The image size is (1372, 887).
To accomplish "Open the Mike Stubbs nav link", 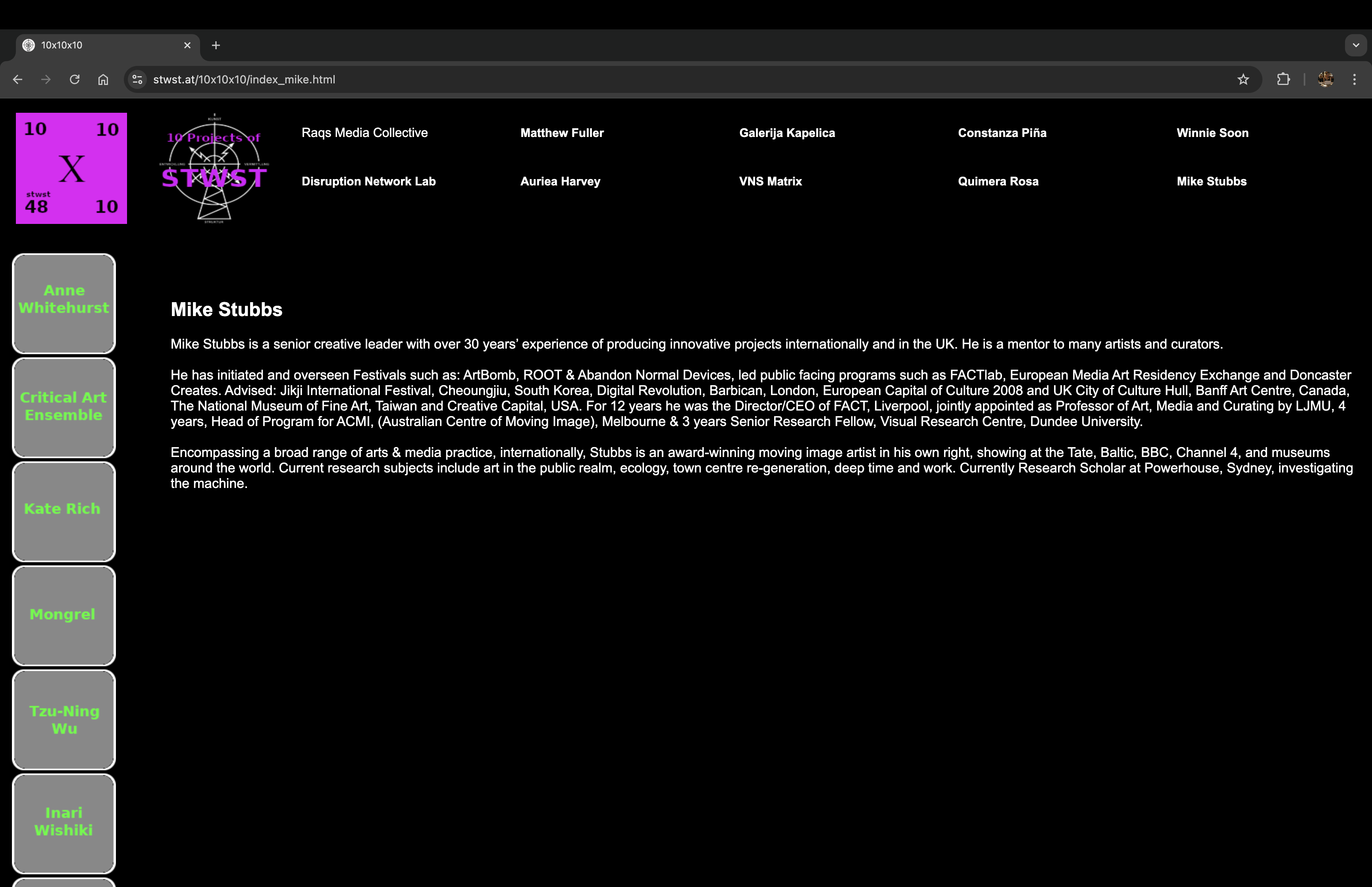I will pyautogui.click(x=1211, y=181).
